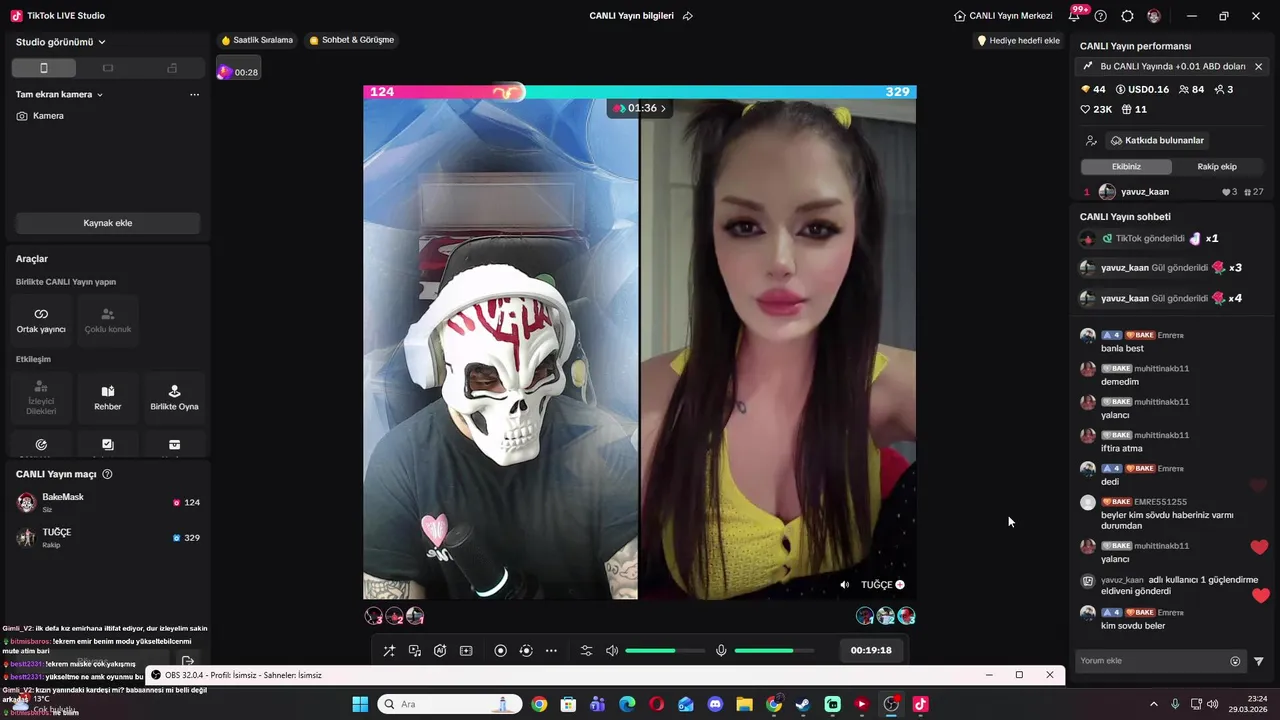This screenshot has height=720, width=1280.
Task: Click Hediye hedefi ekle button
Action: 1018,41
